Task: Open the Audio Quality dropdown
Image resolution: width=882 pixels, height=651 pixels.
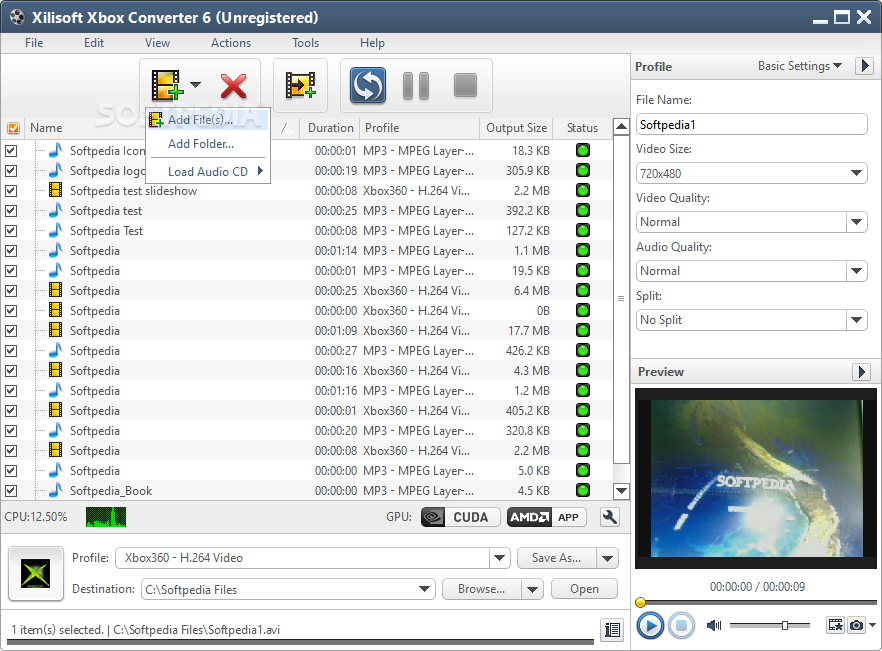Action: point(856,271)
